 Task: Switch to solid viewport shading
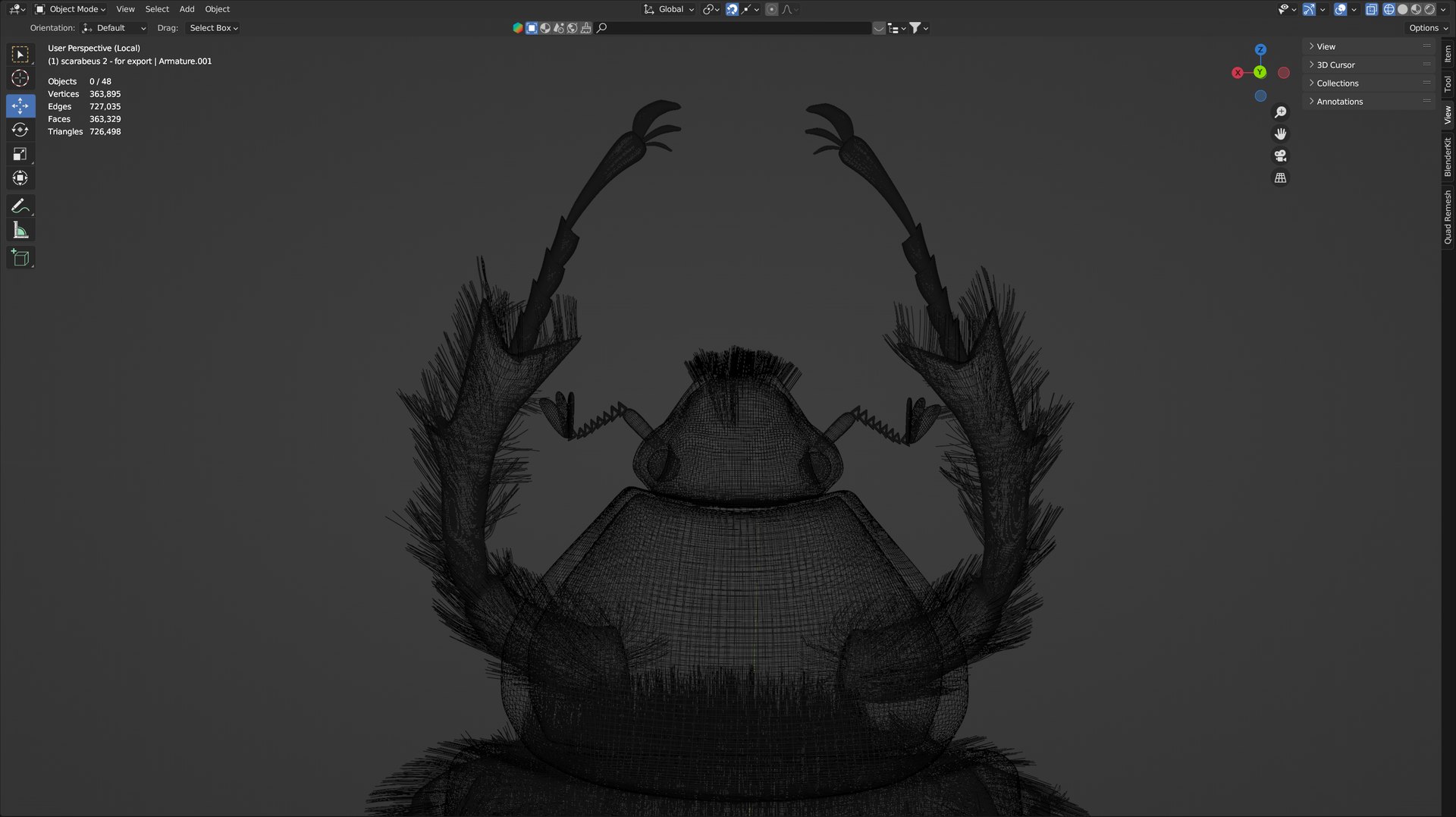pos(1402,9)
